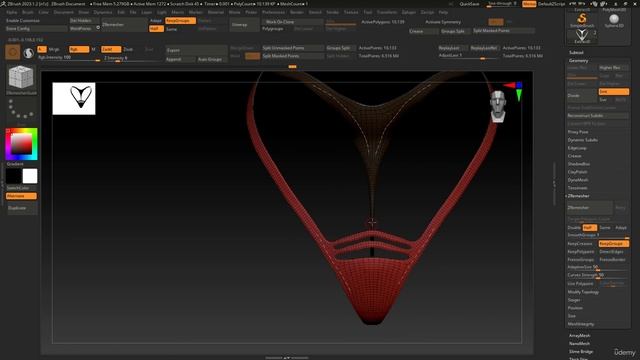
Task: Click the Menus button in the title bar
Action: click(x=529, y=4)
